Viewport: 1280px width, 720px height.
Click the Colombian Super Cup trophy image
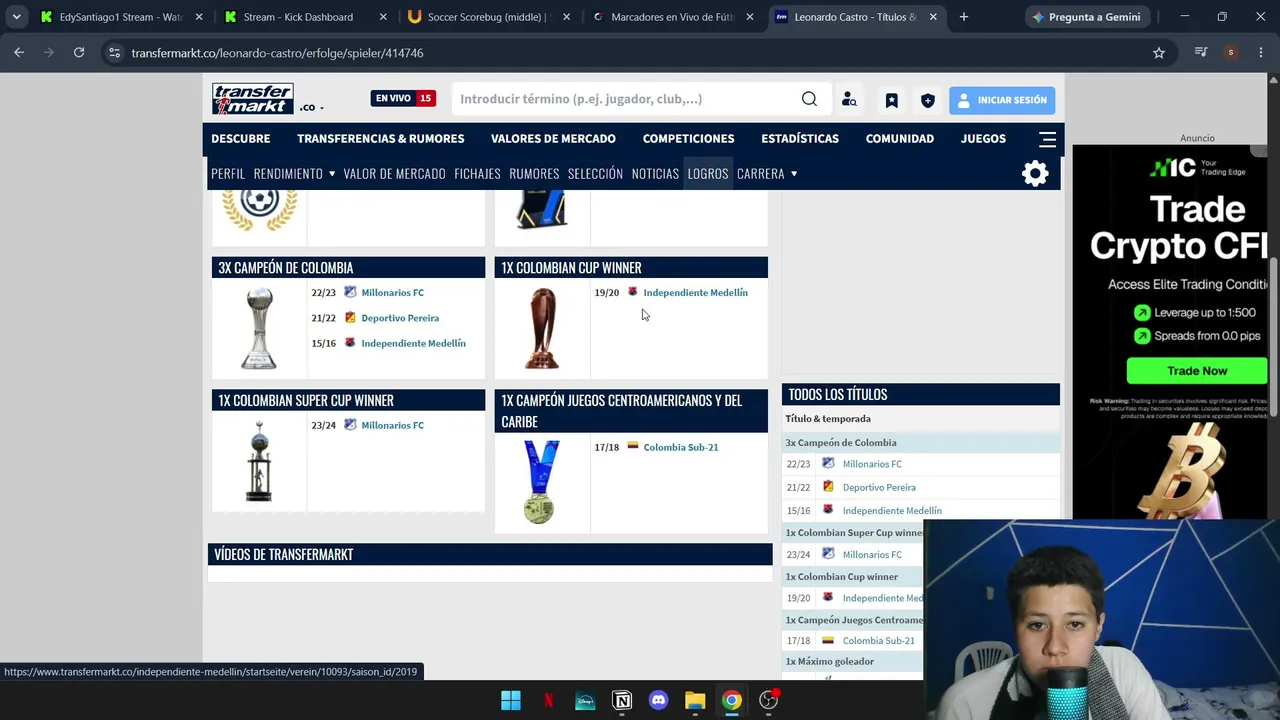pos(259,461)
